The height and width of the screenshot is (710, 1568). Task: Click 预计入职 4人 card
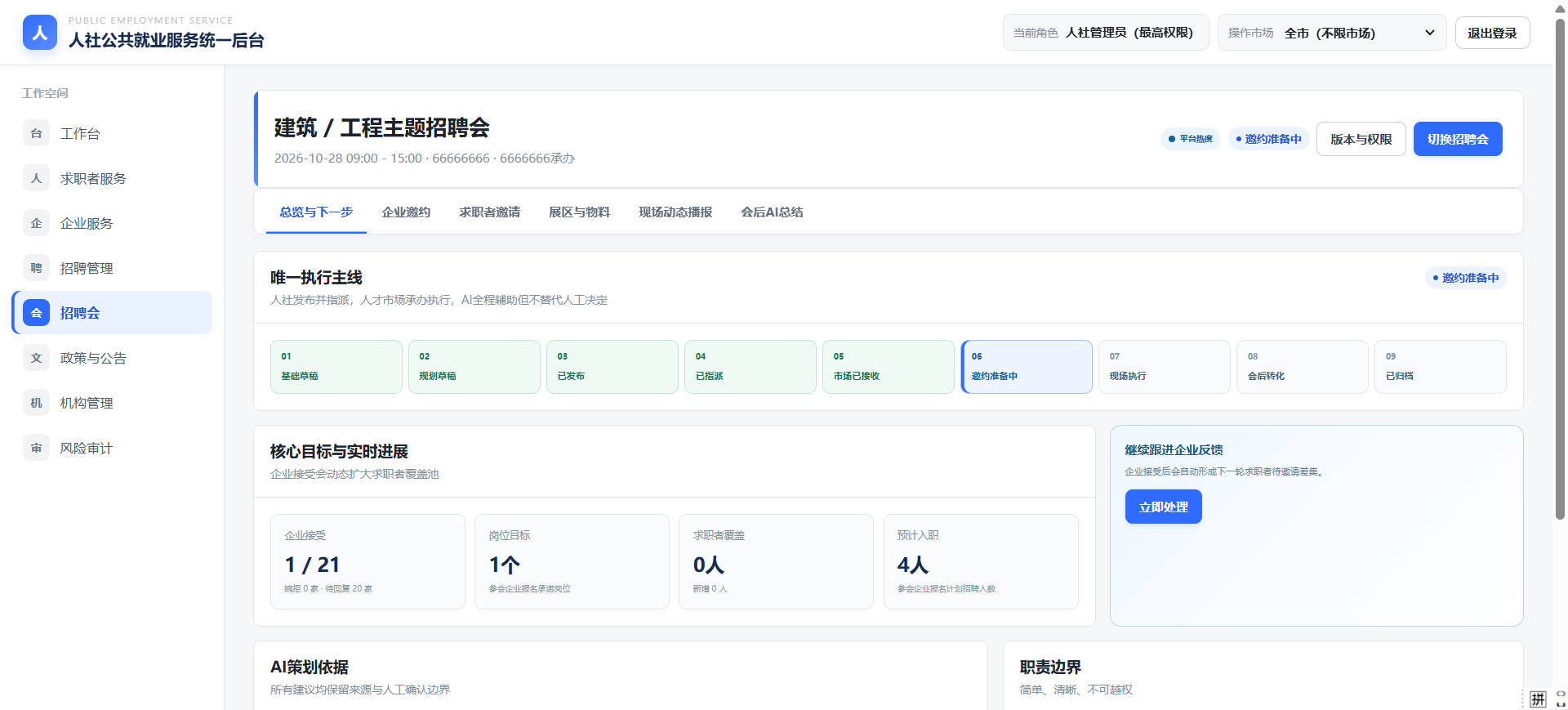[x=981, y=561]
